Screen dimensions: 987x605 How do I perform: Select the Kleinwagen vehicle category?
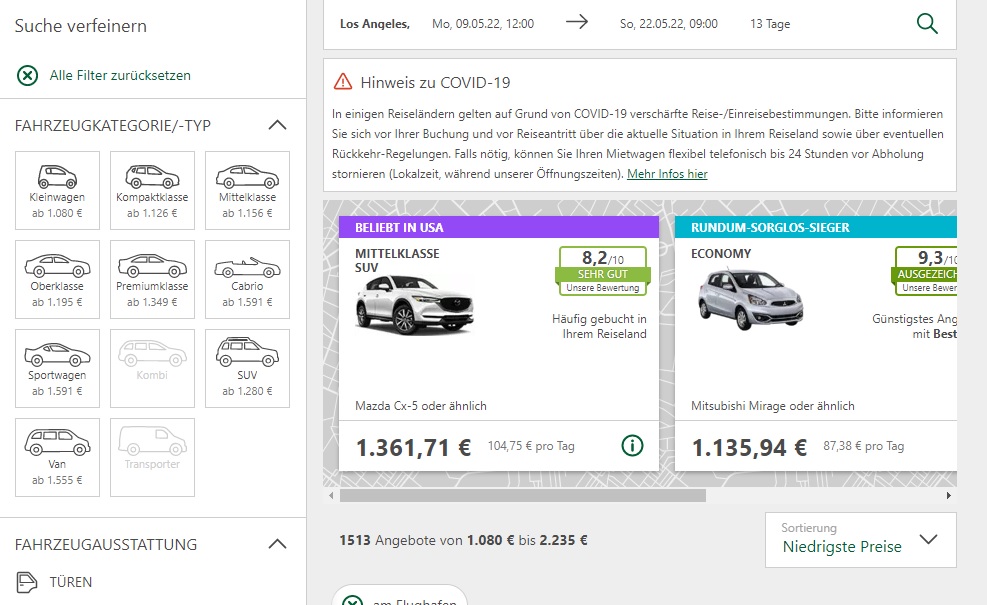point(58,190)
